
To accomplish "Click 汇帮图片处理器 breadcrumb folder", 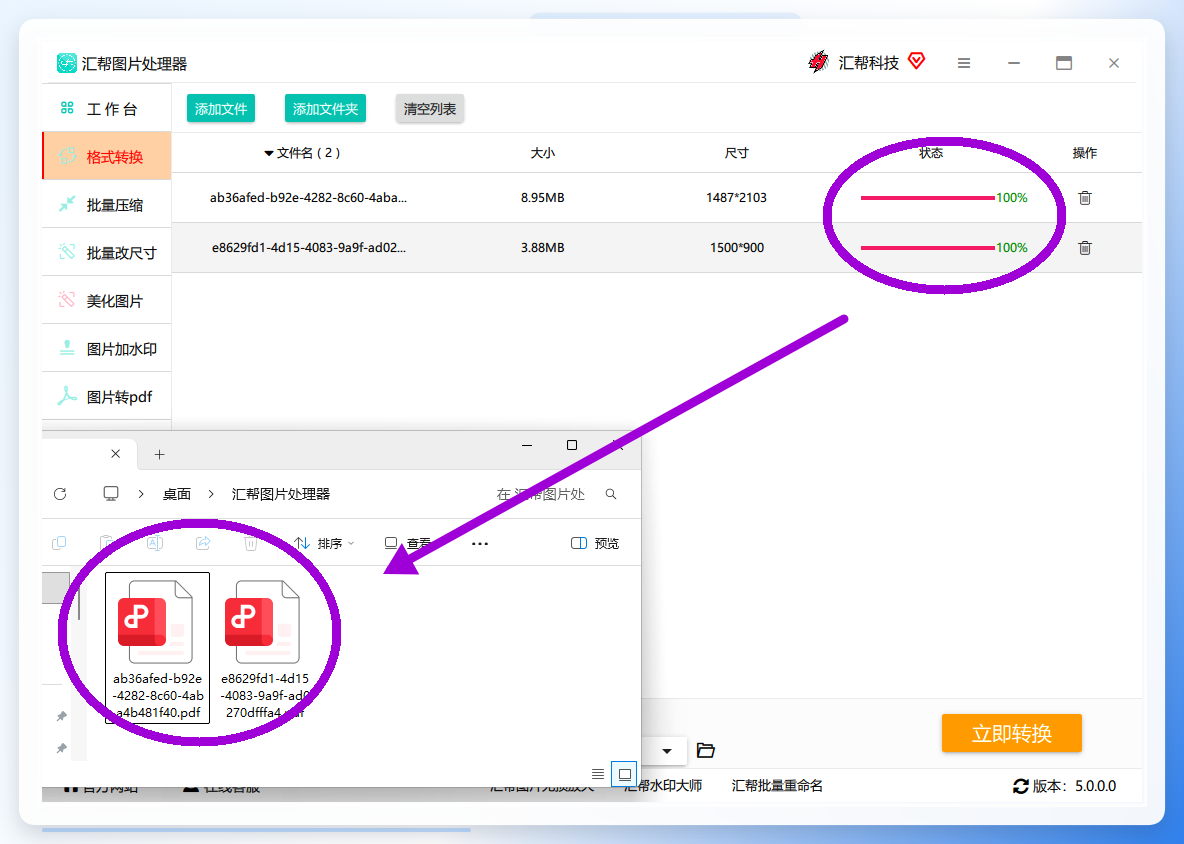I will [x=281, y=494].
